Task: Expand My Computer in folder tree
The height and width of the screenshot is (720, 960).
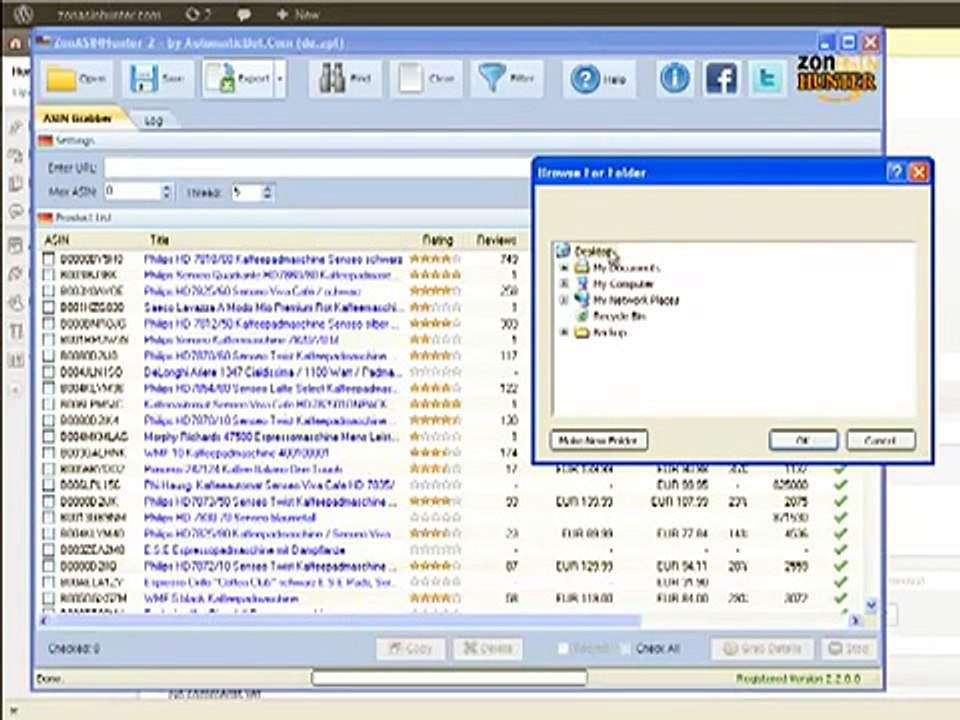Action: click(564, 283)
